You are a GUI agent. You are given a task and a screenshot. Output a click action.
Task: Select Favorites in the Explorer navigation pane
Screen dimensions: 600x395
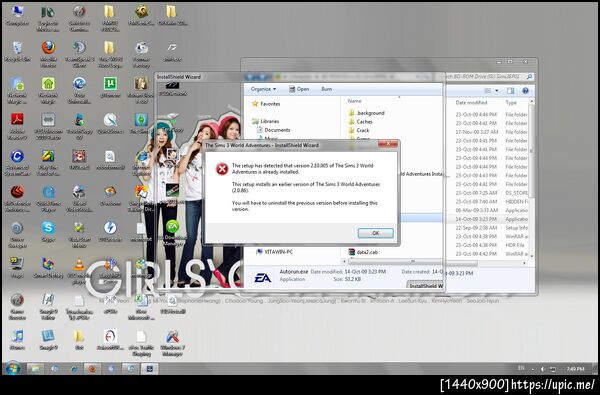tap(266, 104)
